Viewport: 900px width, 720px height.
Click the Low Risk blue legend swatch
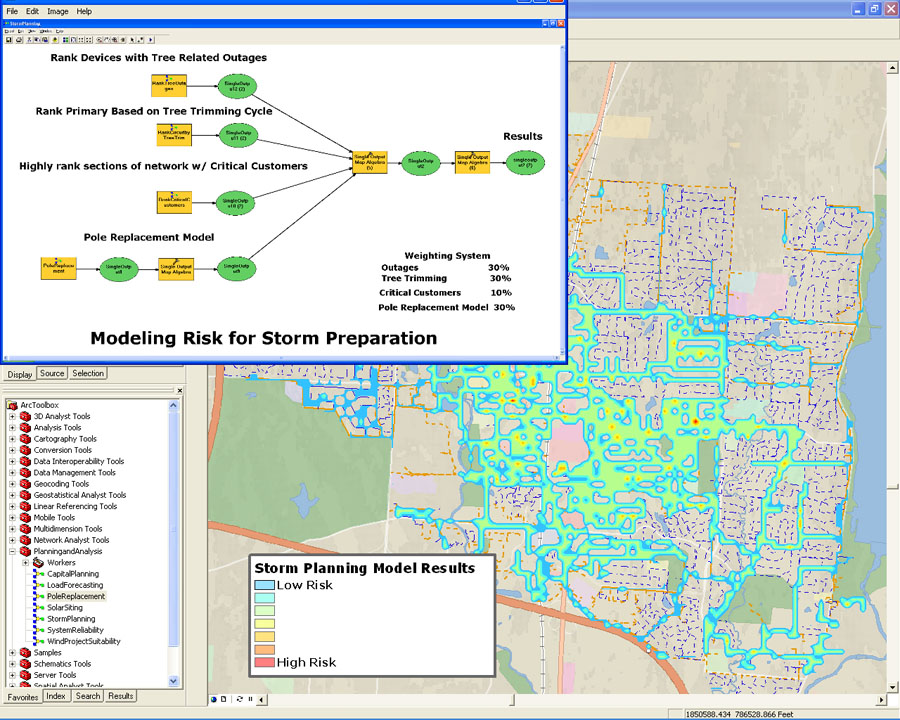click(264, 585)
